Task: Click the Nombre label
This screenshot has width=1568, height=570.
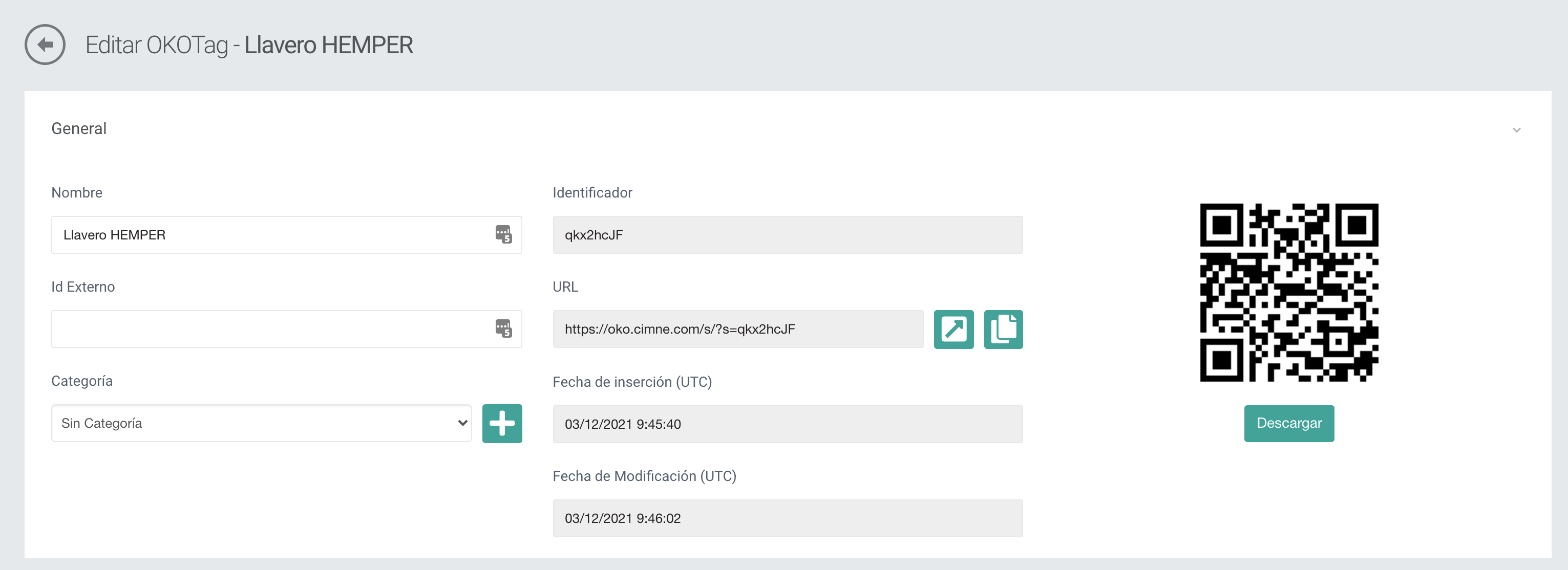Action: tap(77, 192)
